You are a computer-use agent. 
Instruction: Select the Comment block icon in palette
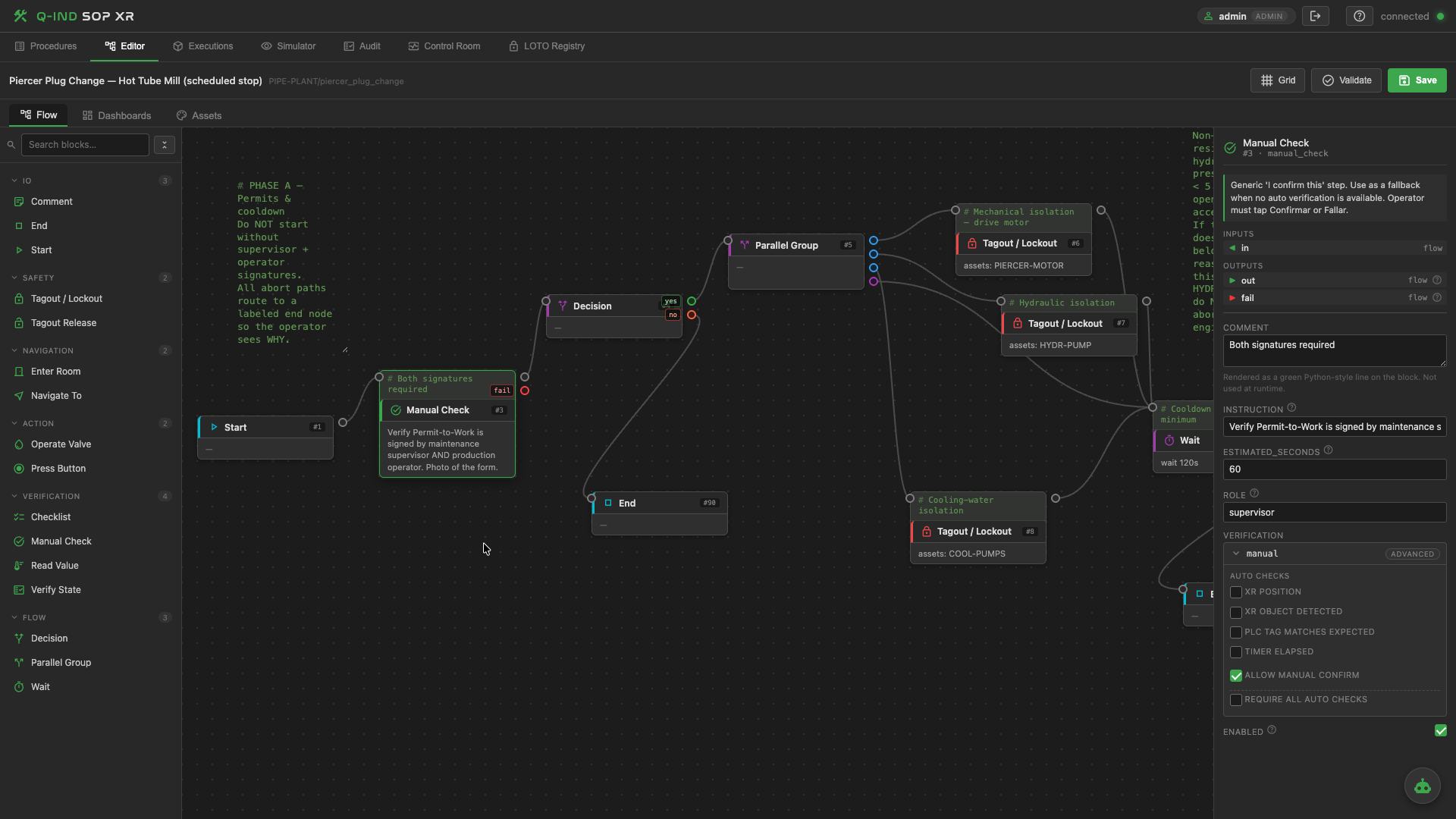pyautogui.click(x=19, y=202)
